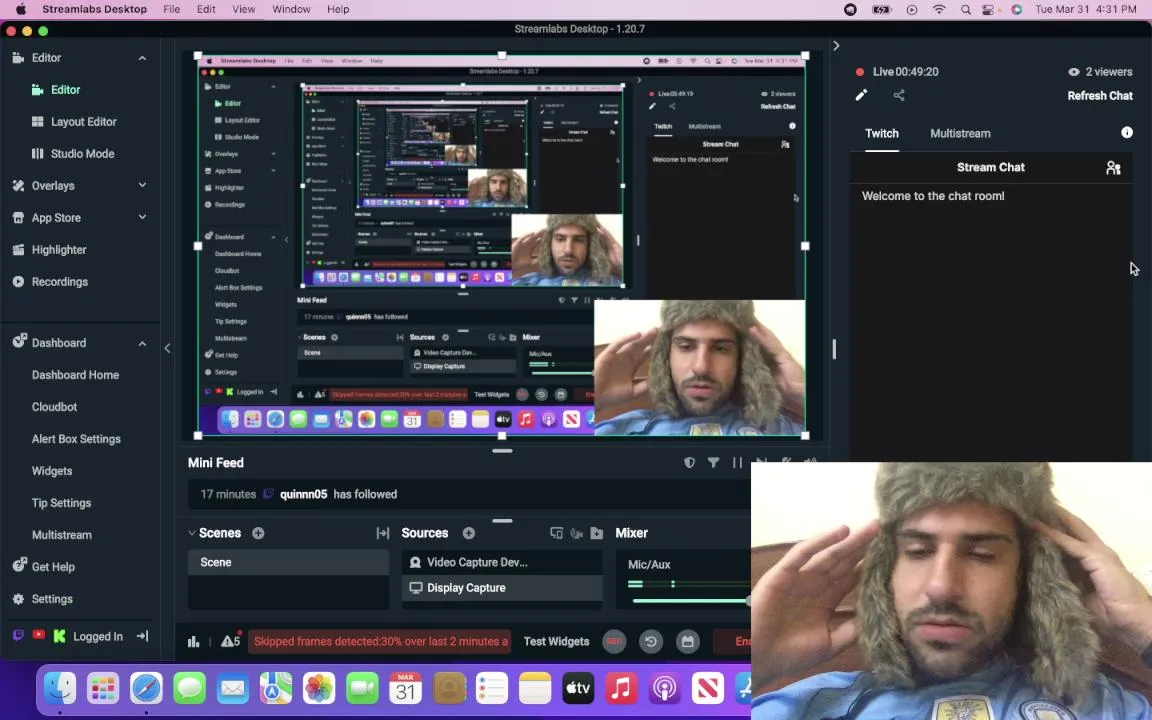Click the scene transitions icon
1152x720 pixels.
pos(383,533)
